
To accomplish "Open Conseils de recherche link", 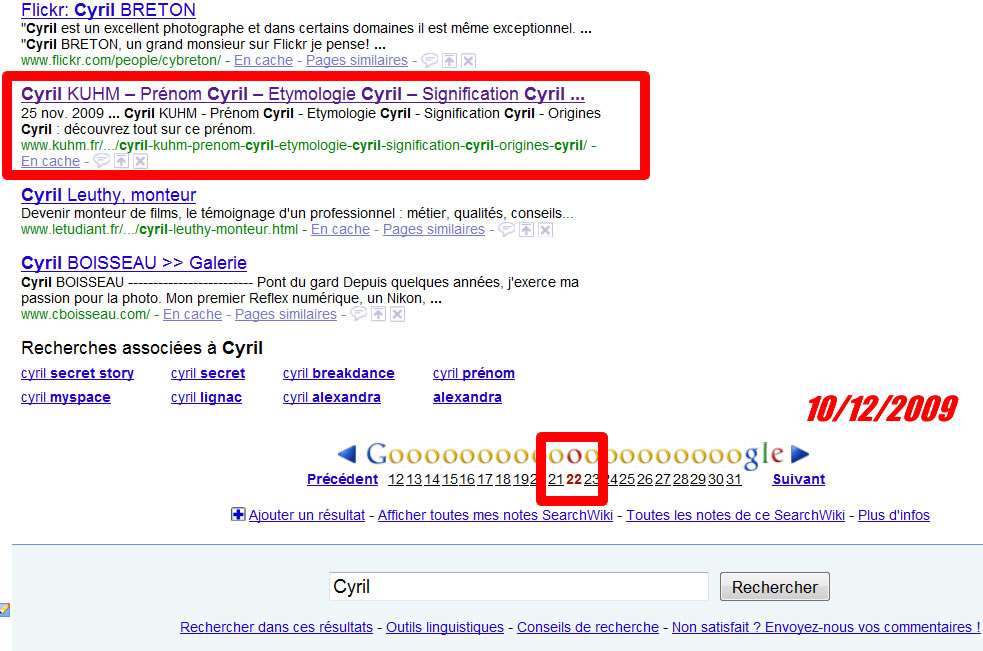I will pyautogui.click(x=588, y=627).
